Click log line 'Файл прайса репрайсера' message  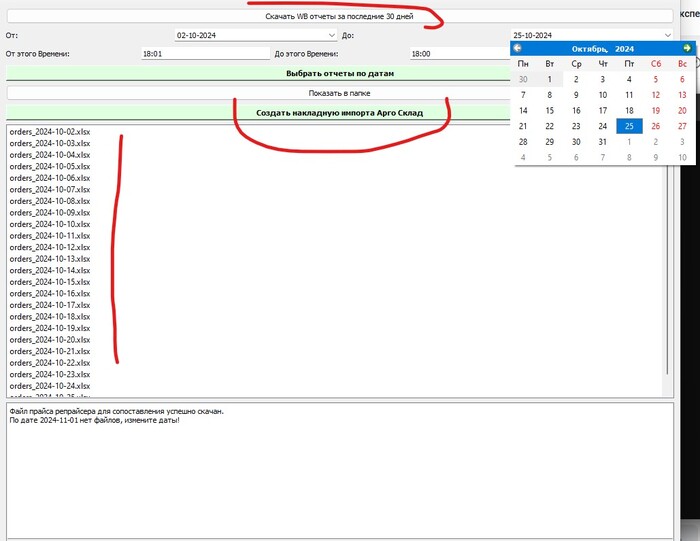tap(117, 411)
